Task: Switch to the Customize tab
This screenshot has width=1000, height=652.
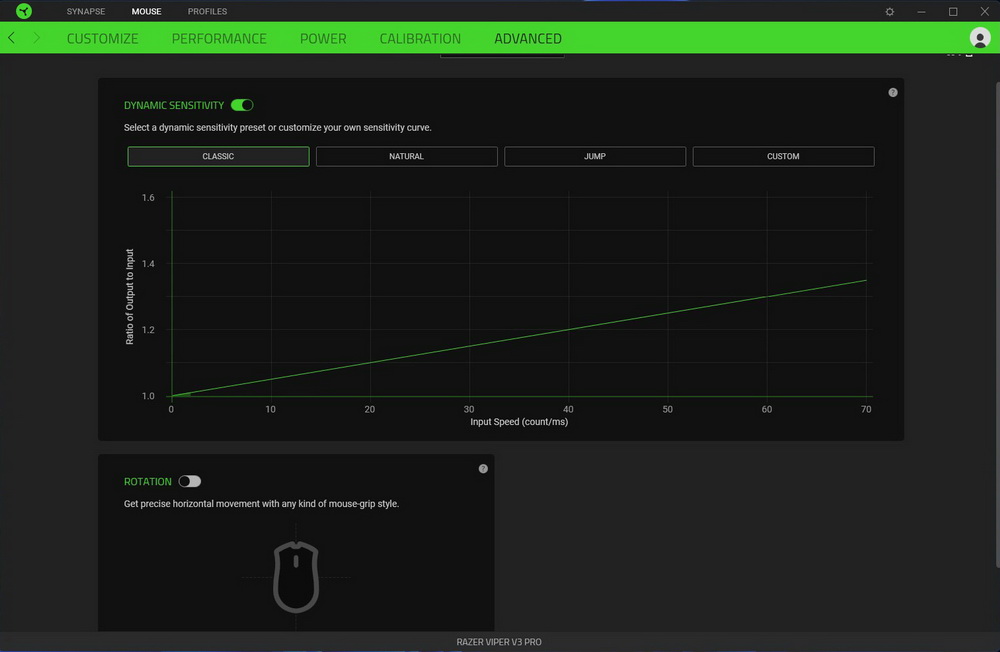Action: 102,38
